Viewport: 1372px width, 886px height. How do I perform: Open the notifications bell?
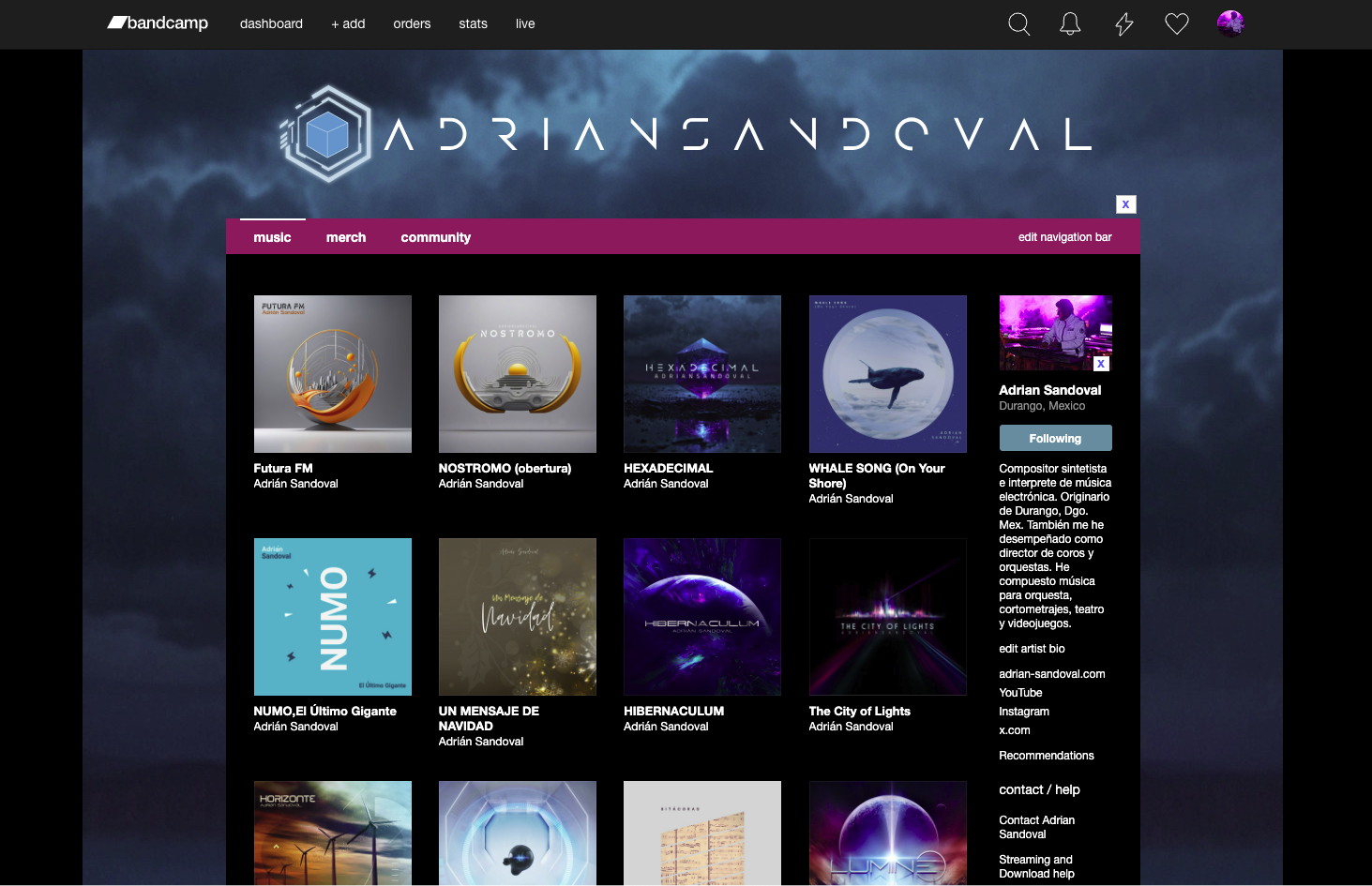click(1070, 24)
